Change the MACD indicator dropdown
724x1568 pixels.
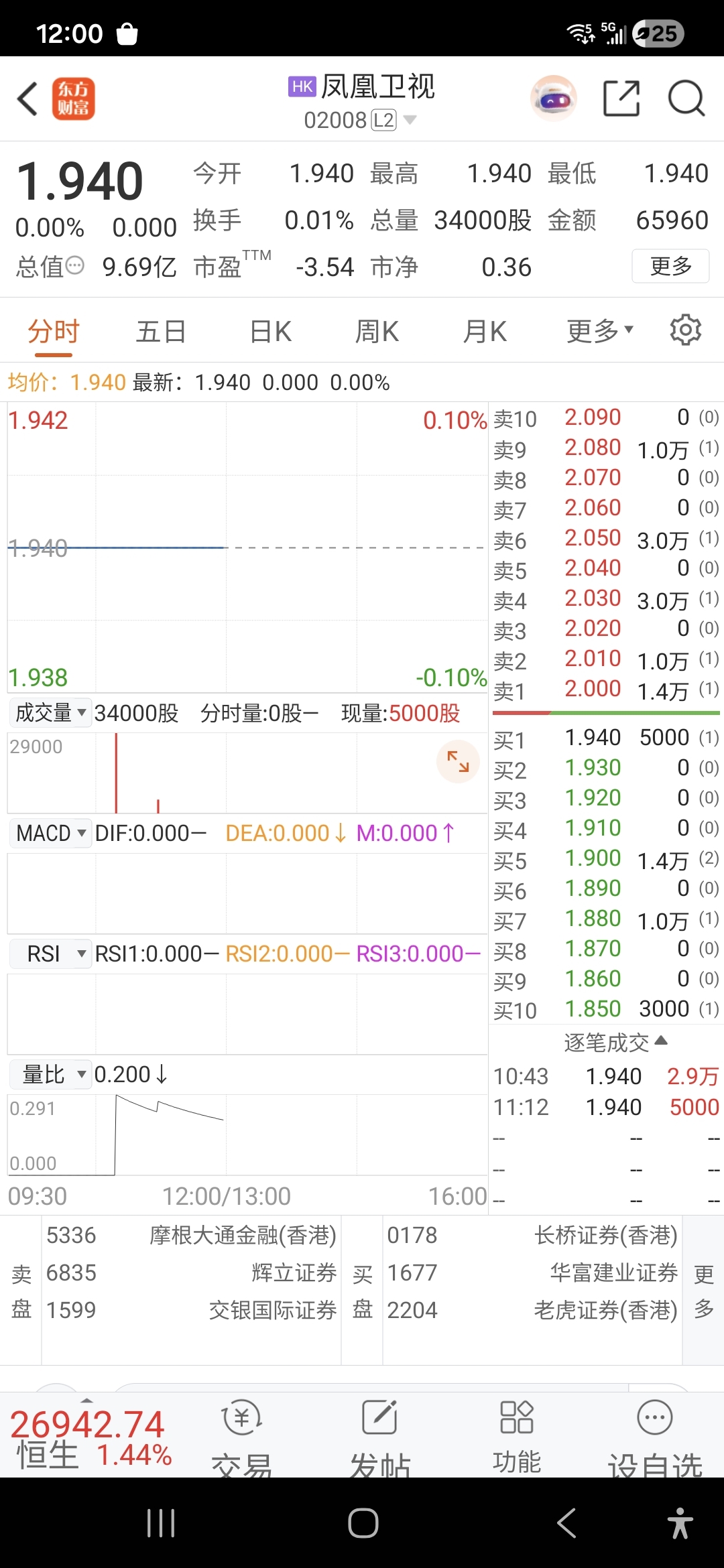pos(51,833)
